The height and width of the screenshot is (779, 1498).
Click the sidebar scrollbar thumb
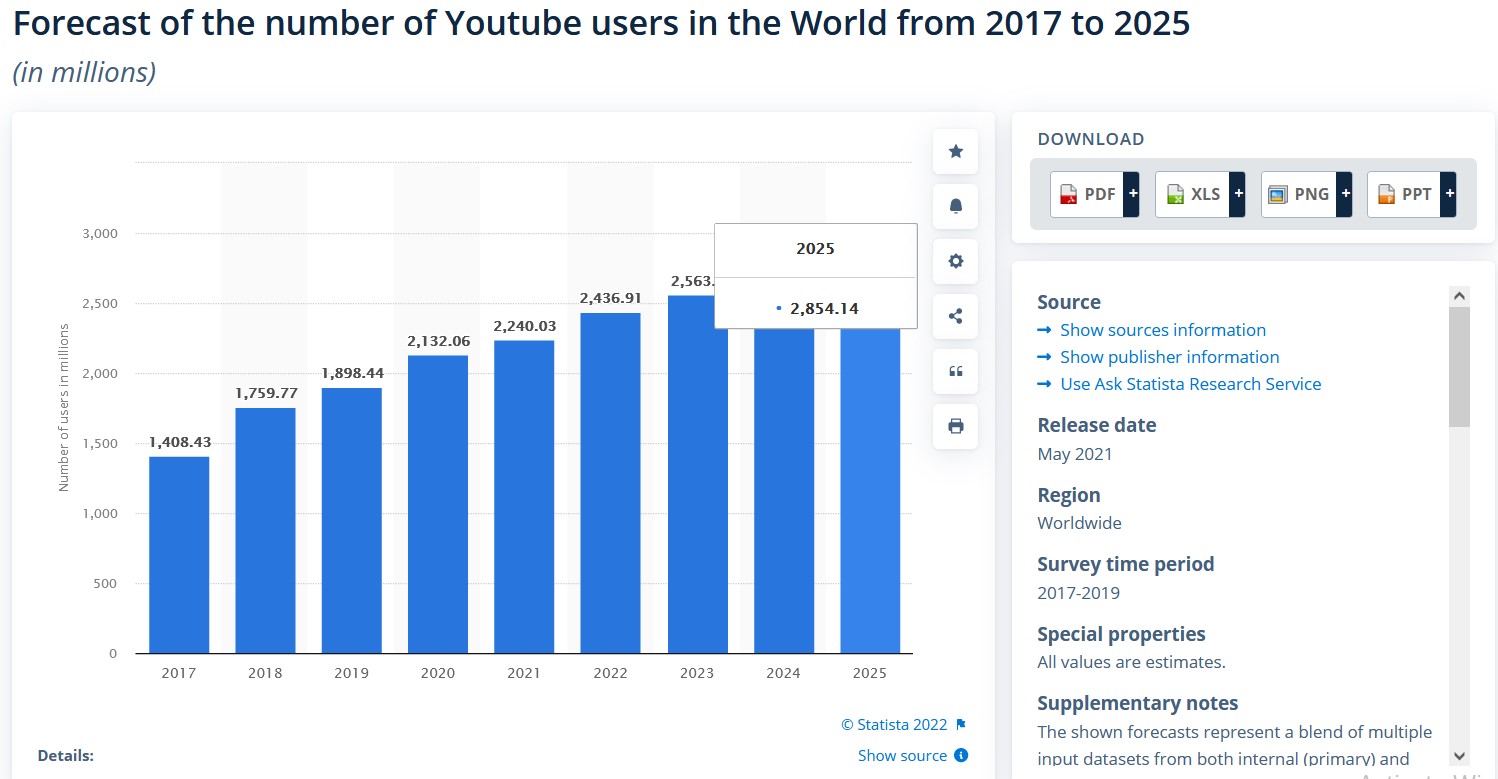(x=1459, y=367)
